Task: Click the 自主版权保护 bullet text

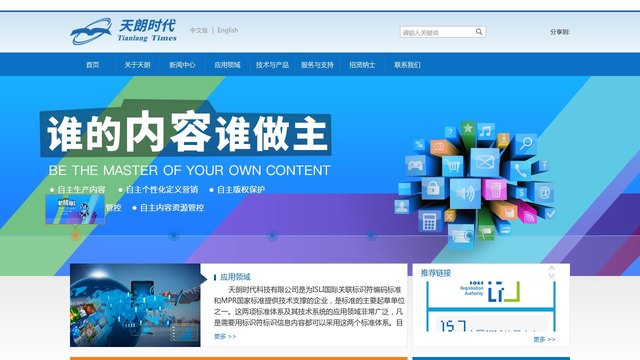Action: pyautogui.click(x=241, y=189)
